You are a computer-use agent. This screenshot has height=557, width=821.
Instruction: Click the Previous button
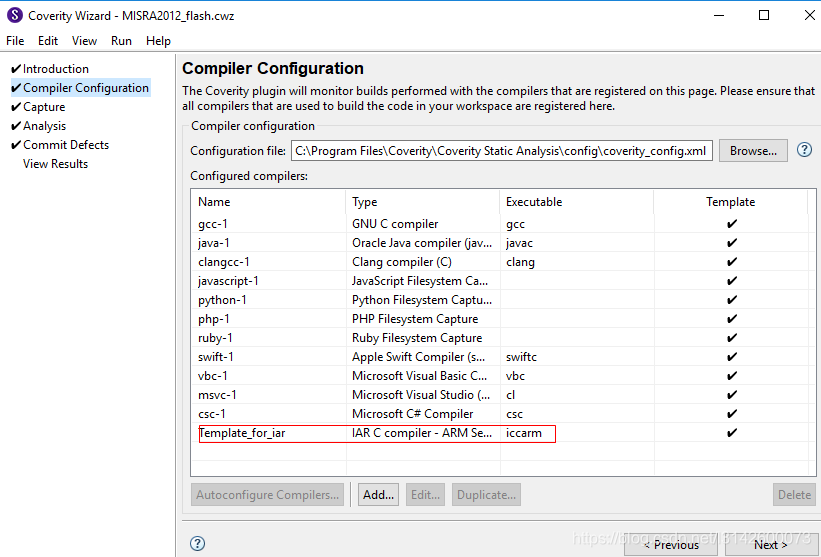click(671, 545)
